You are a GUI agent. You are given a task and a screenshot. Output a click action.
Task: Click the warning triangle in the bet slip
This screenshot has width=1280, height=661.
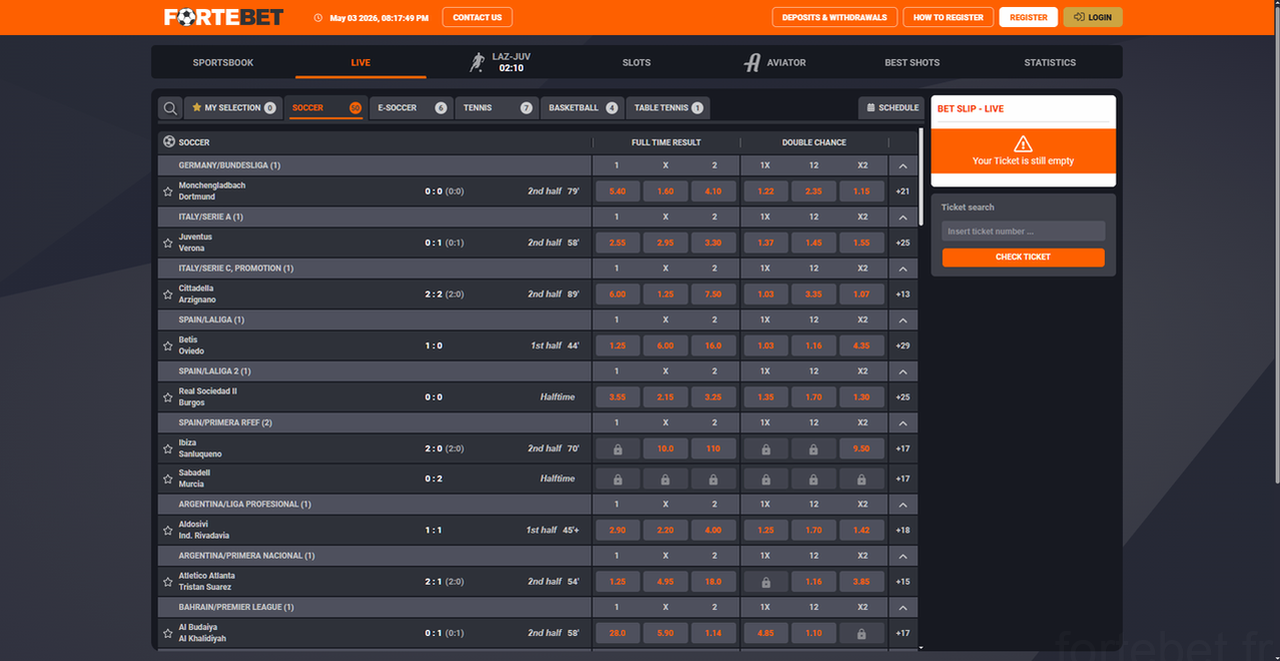[x=1022, y=144]
